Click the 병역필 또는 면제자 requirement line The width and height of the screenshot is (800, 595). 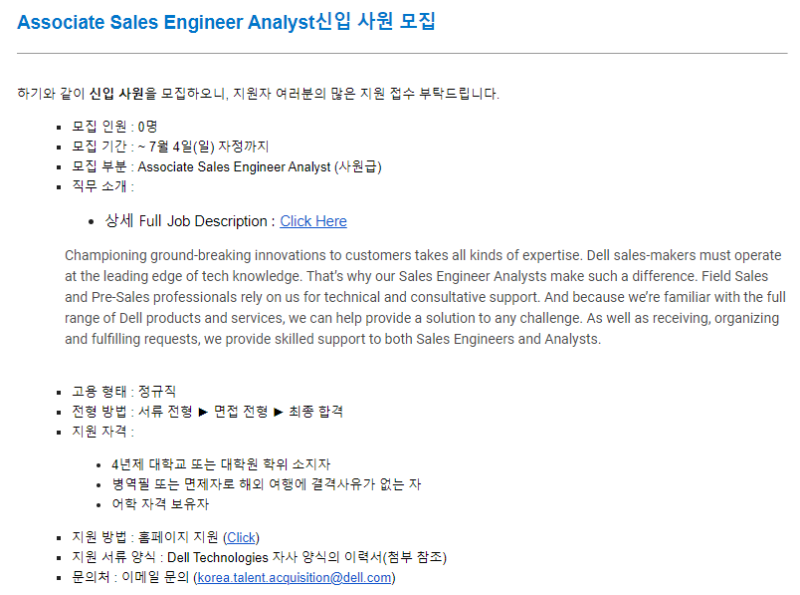click(x=266, y=484)
